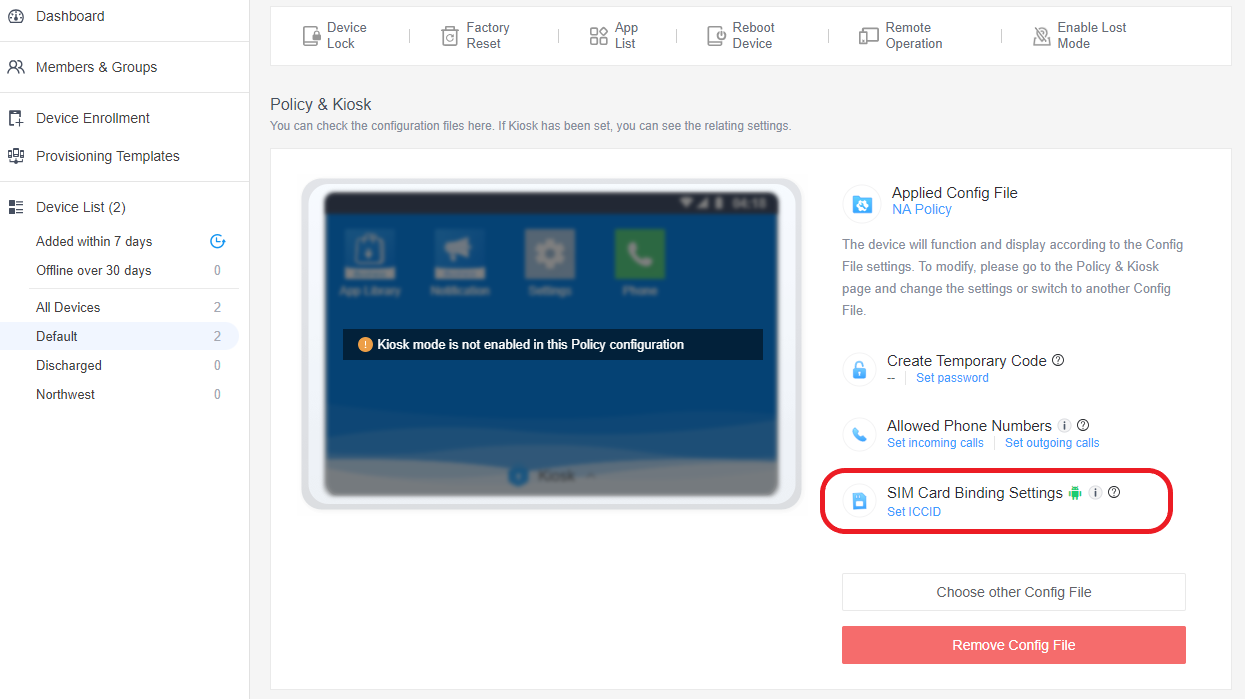Click the Device List icon
The height and width of the screenshot is (699, 1245).
click(x=16, y=207)
